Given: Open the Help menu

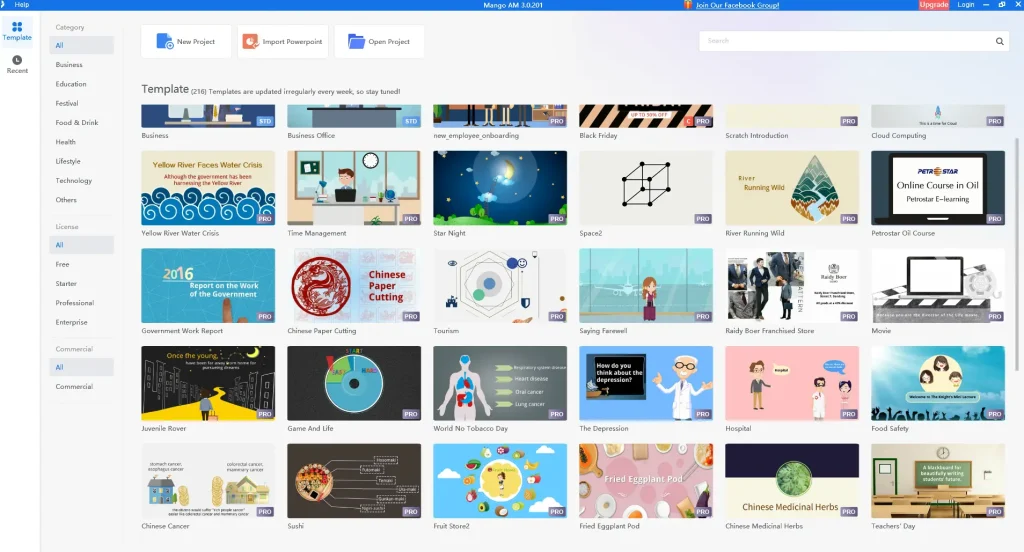Looking at the screenshot, I should point(21,5).
